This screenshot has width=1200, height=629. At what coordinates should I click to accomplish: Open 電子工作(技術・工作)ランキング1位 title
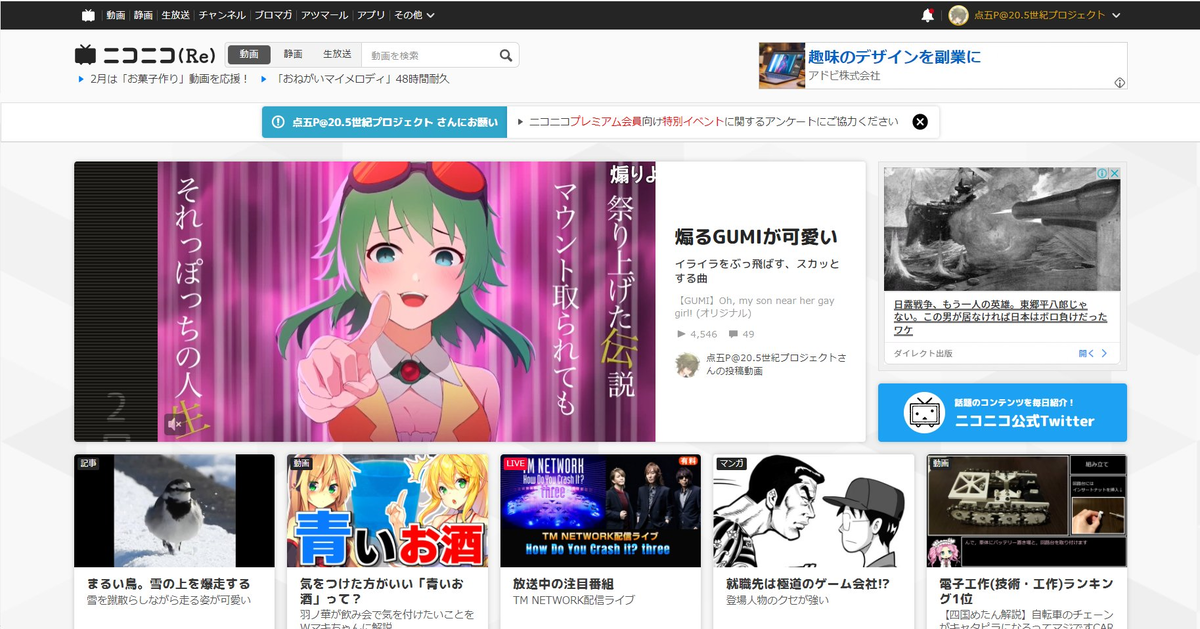coord(1027,591)
